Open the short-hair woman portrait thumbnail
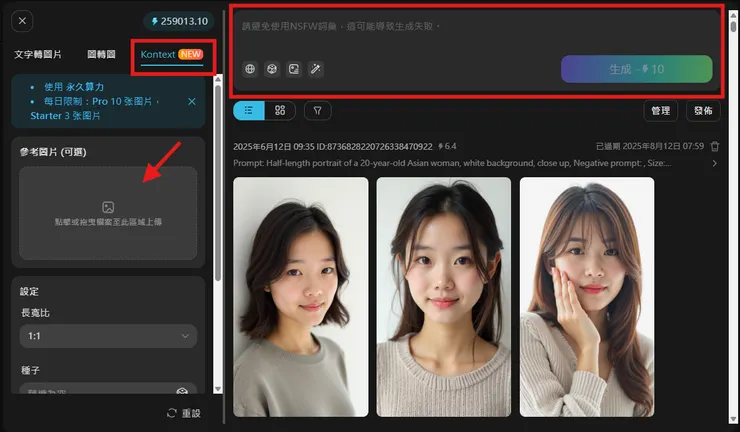Image resolution: width=740 pixels, height=432 pixels. [301, 297]
